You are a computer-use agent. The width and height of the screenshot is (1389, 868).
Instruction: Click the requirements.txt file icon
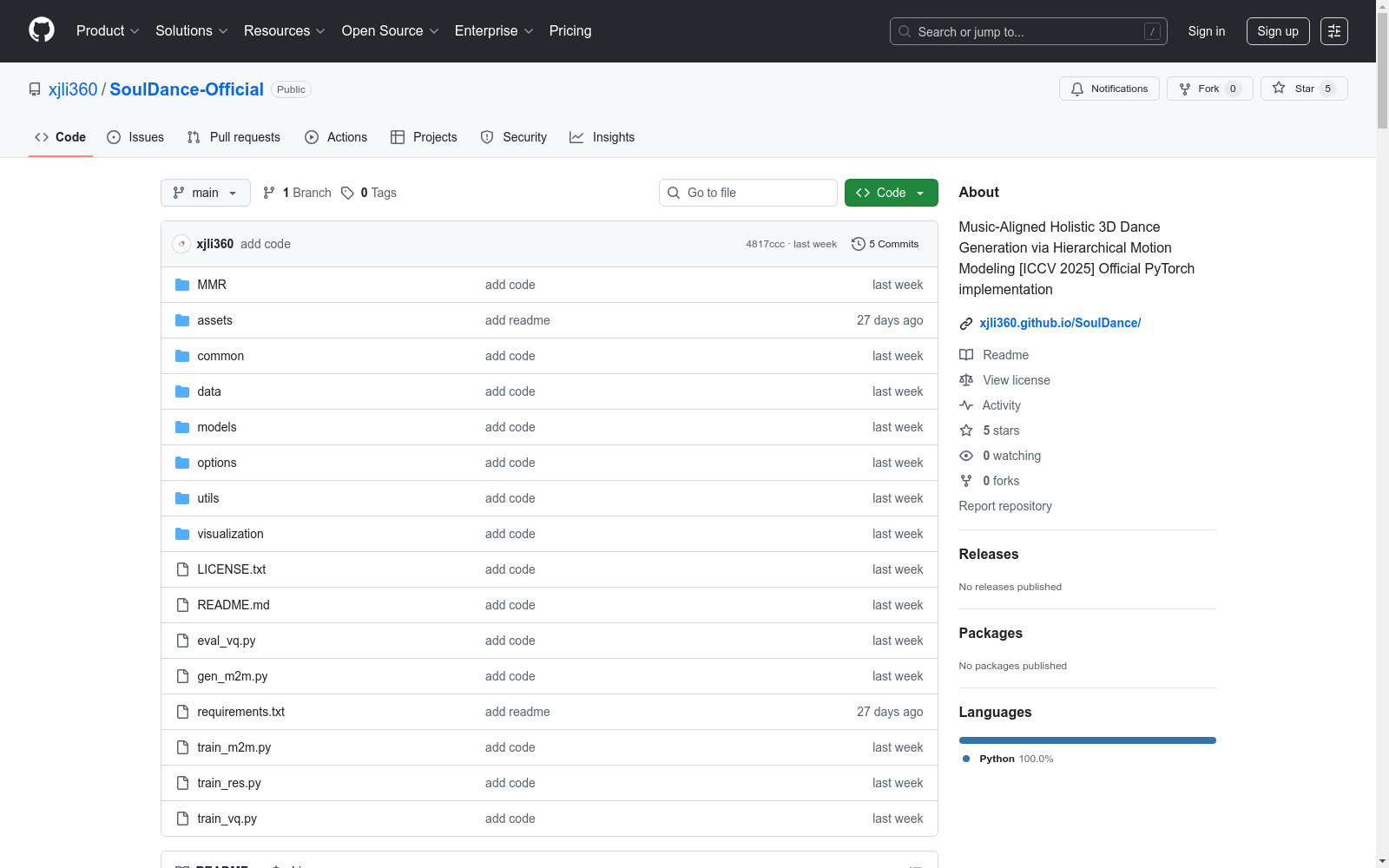182,712
